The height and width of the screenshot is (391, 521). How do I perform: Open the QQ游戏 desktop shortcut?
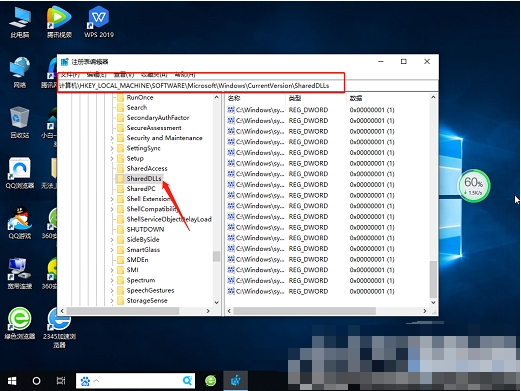pos(19,223)
